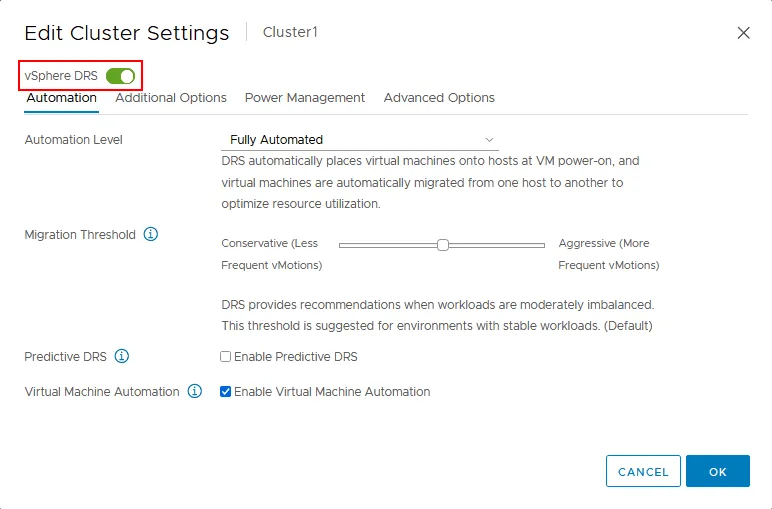The width and height of the screenshot is (772, 509).
Task: Toggle the vSphere DRS switch off
Action: click(x=120, y=76)
